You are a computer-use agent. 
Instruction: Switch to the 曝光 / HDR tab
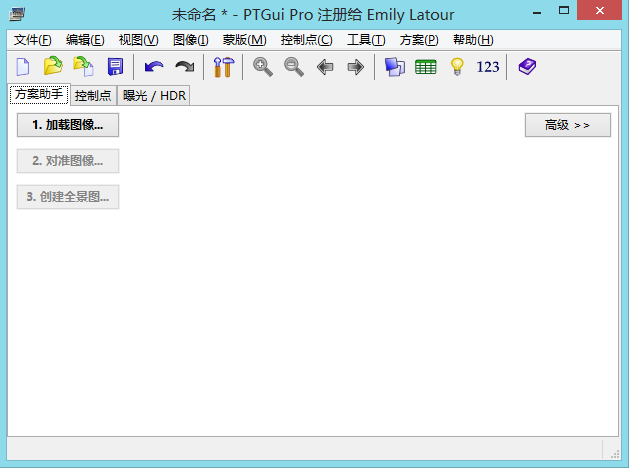(x=154, y=95)
